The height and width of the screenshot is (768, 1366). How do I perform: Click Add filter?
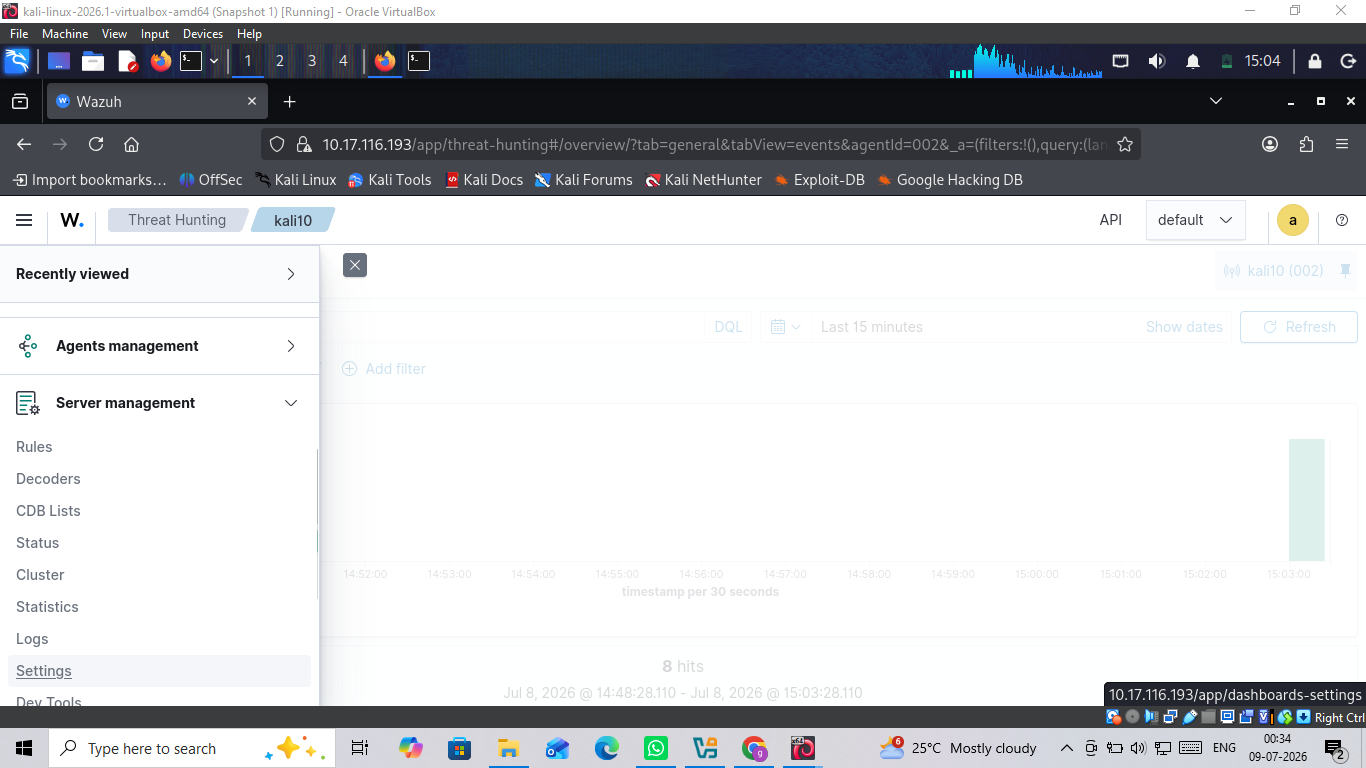(x=384, y=369)
